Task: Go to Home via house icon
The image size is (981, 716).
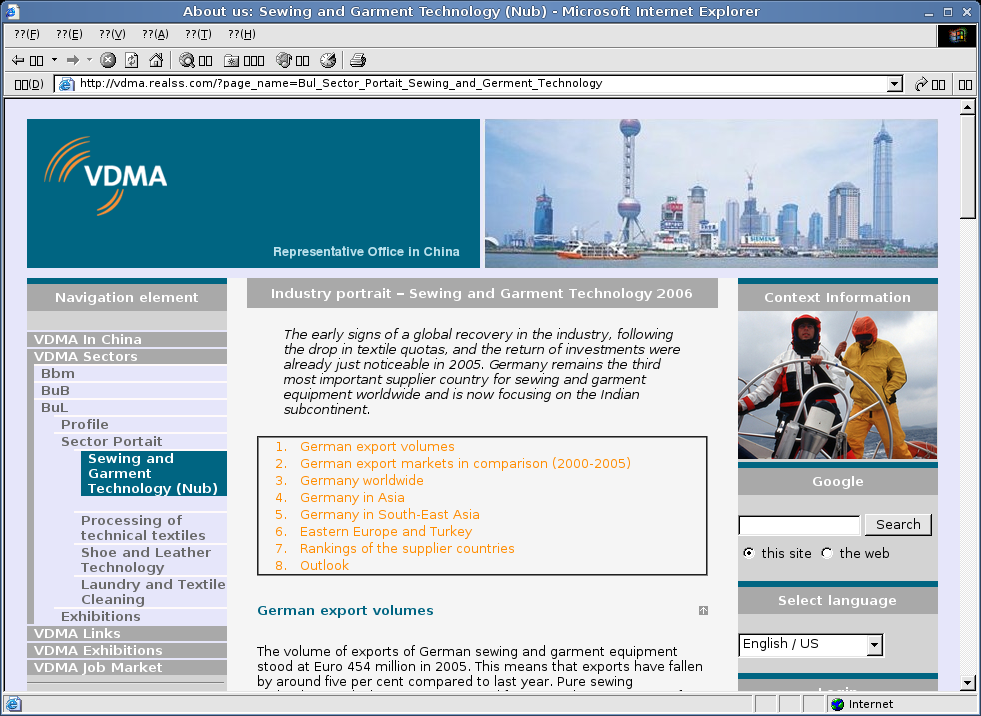Action: [155, 60]
